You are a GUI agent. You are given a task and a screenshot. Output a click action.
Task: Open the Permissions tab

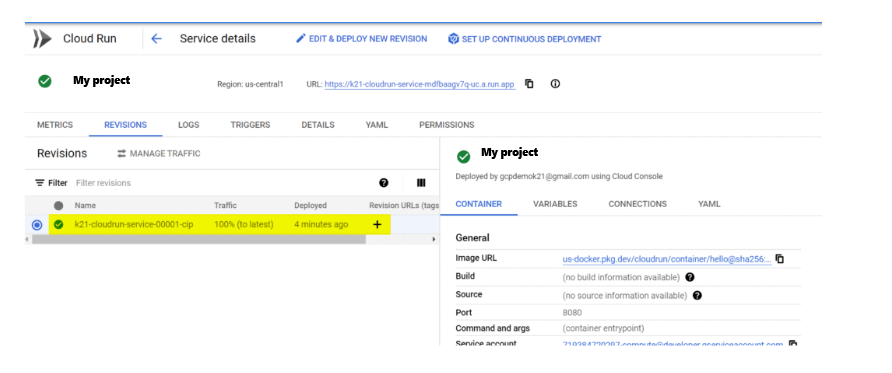tap(447, 125)
